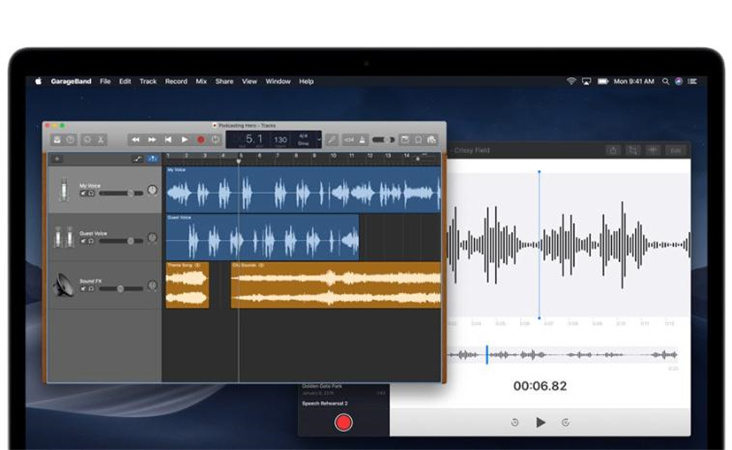The width and height of the screenshot is (732, 450).
Task: Toggle the Metronome button
Action: tap(362, 140)
